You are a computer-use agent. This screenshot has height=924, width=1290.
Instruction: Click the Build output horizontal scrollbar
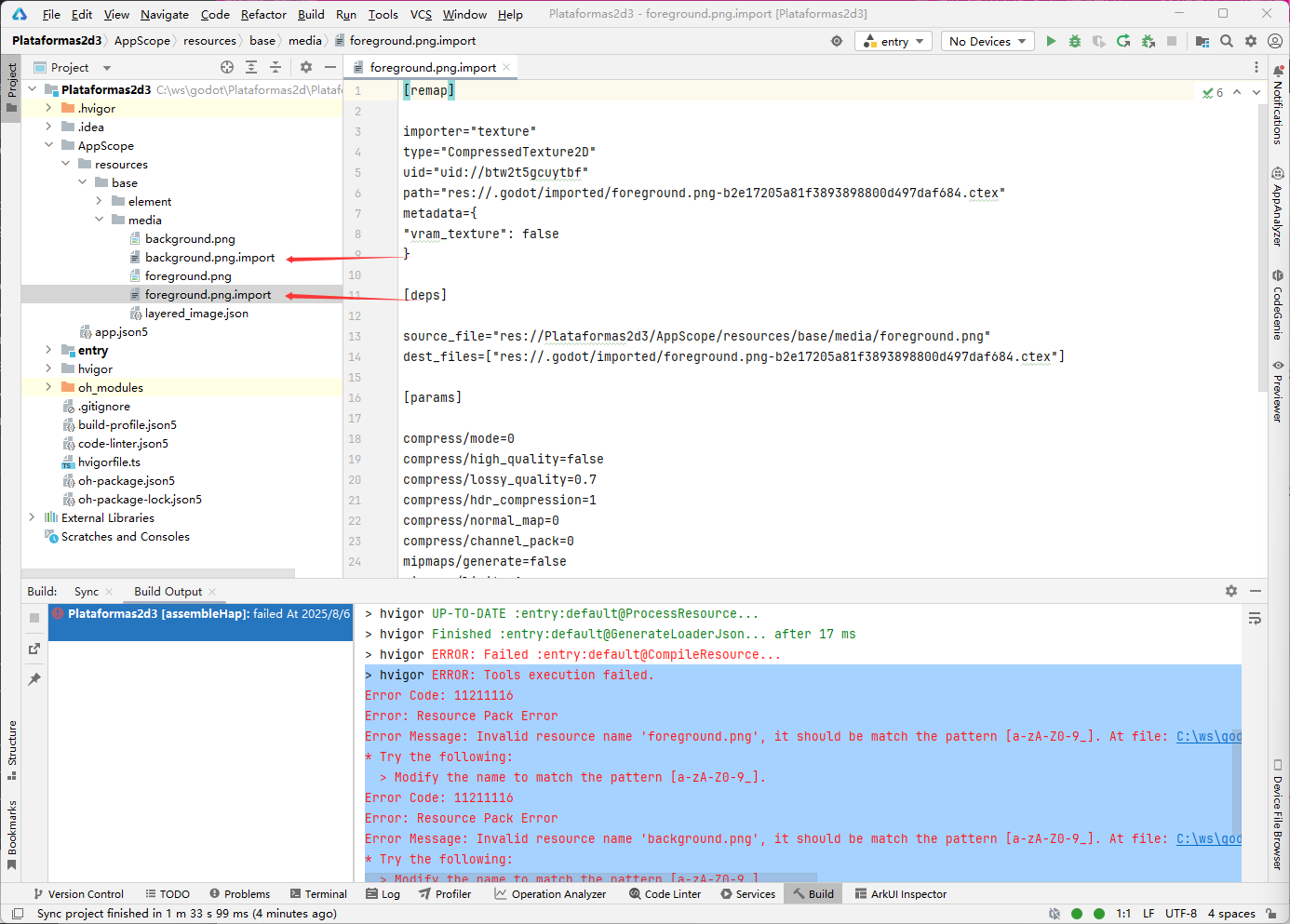click(x=591, y=877)
